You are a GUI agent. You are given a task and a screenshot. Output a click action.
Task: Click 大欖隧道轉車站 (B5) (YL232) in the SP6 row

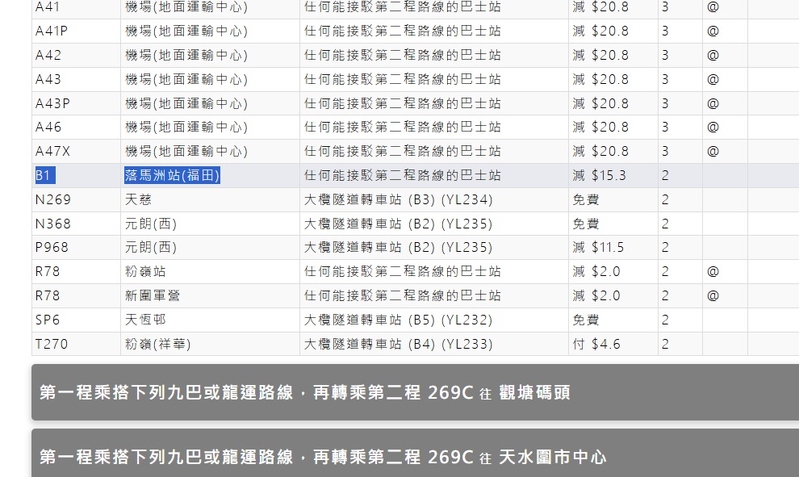pos(398,319)
